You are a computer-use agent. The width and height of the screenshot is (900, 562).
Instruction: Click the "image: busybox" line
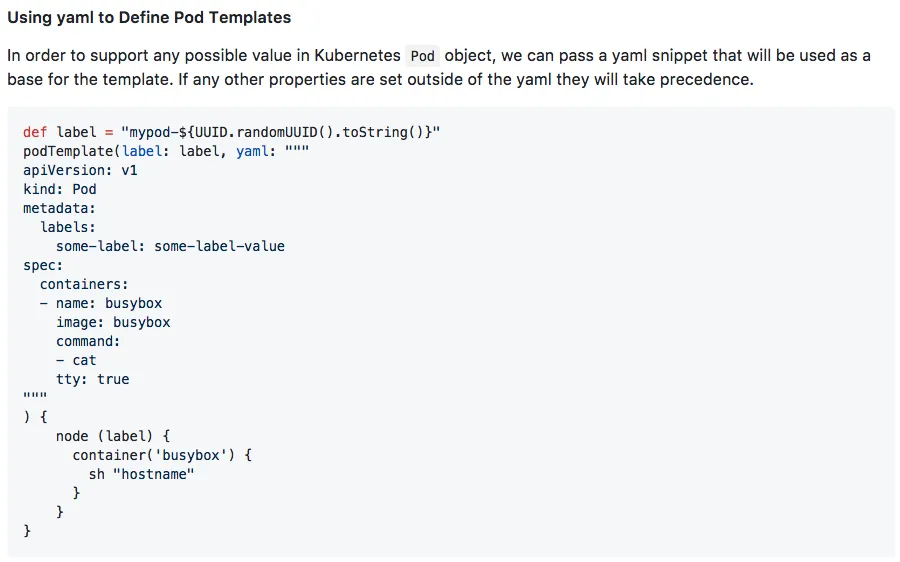click(x=113, y=322)
